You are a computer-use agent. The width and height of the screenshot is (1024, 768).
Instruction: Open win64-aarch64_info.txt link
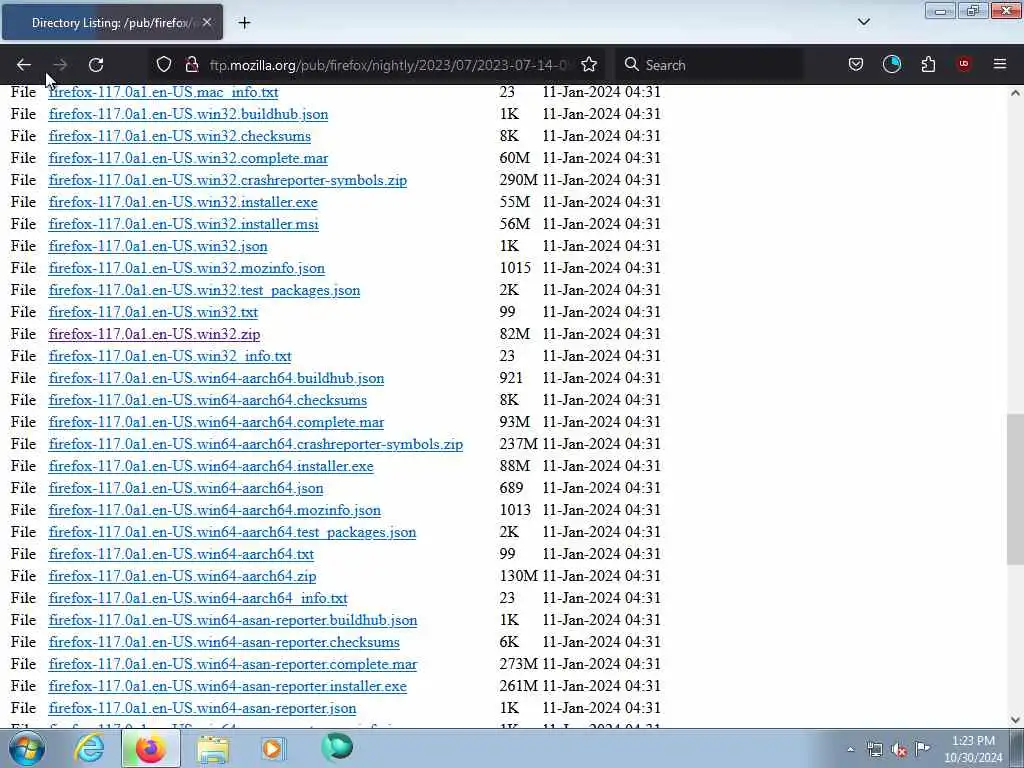[x=198, y=598]
